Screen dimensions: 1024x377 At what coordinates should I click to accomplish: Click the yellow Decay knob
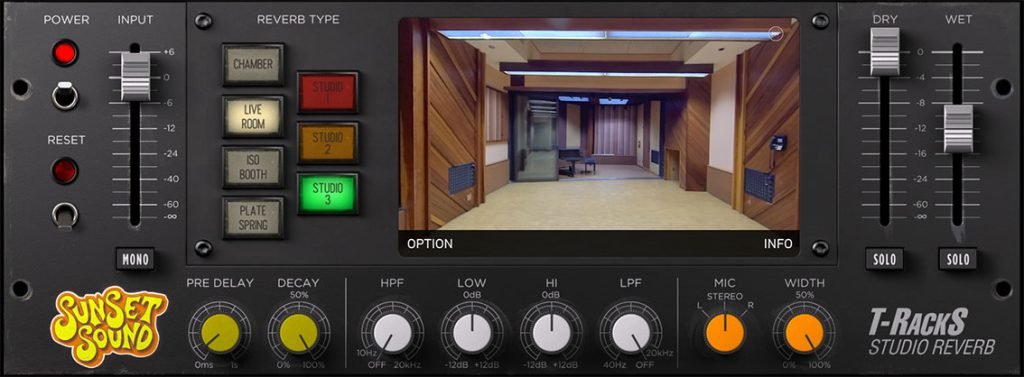coord(299,333)
